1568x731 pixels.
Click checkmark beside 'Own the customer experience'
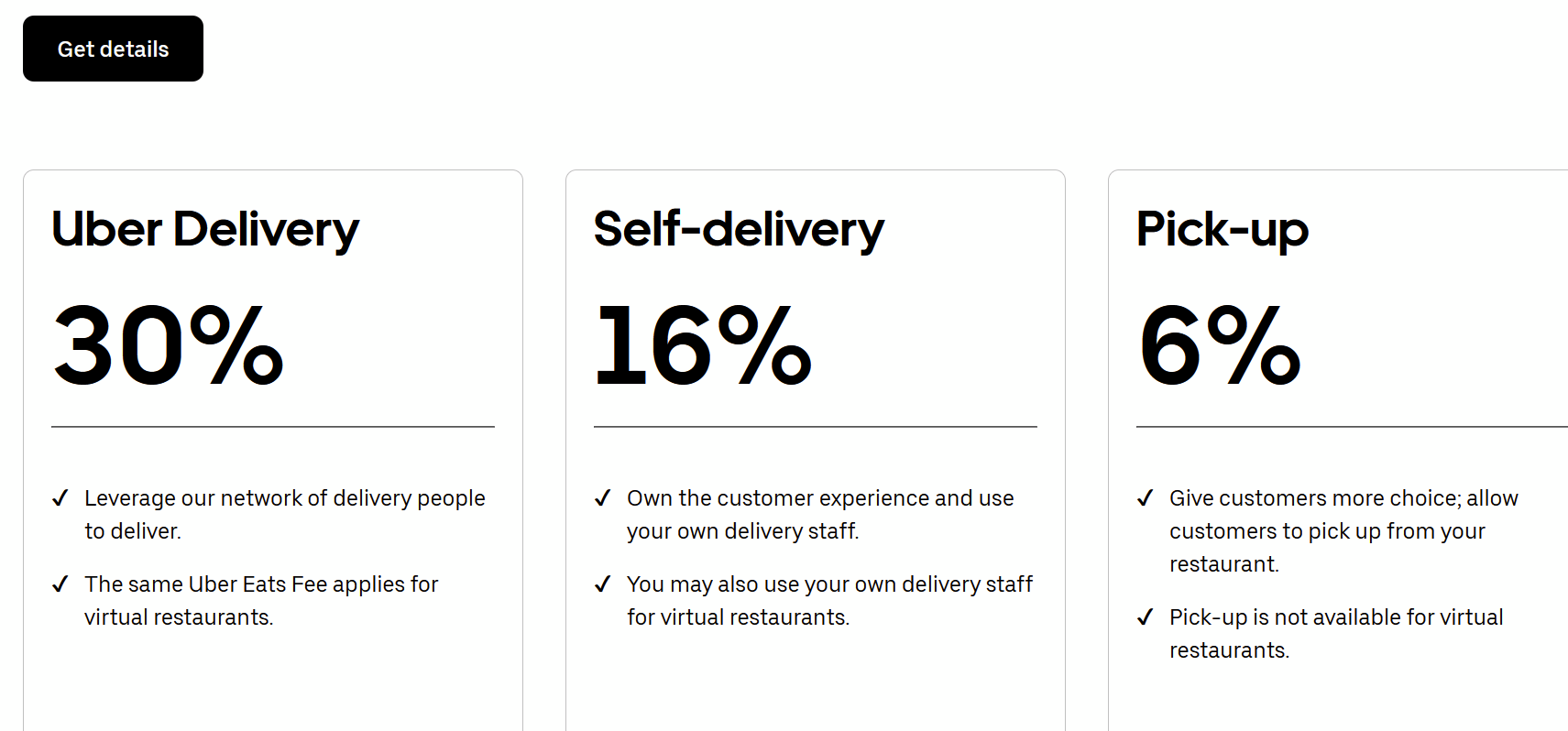[x=603, y=498]
